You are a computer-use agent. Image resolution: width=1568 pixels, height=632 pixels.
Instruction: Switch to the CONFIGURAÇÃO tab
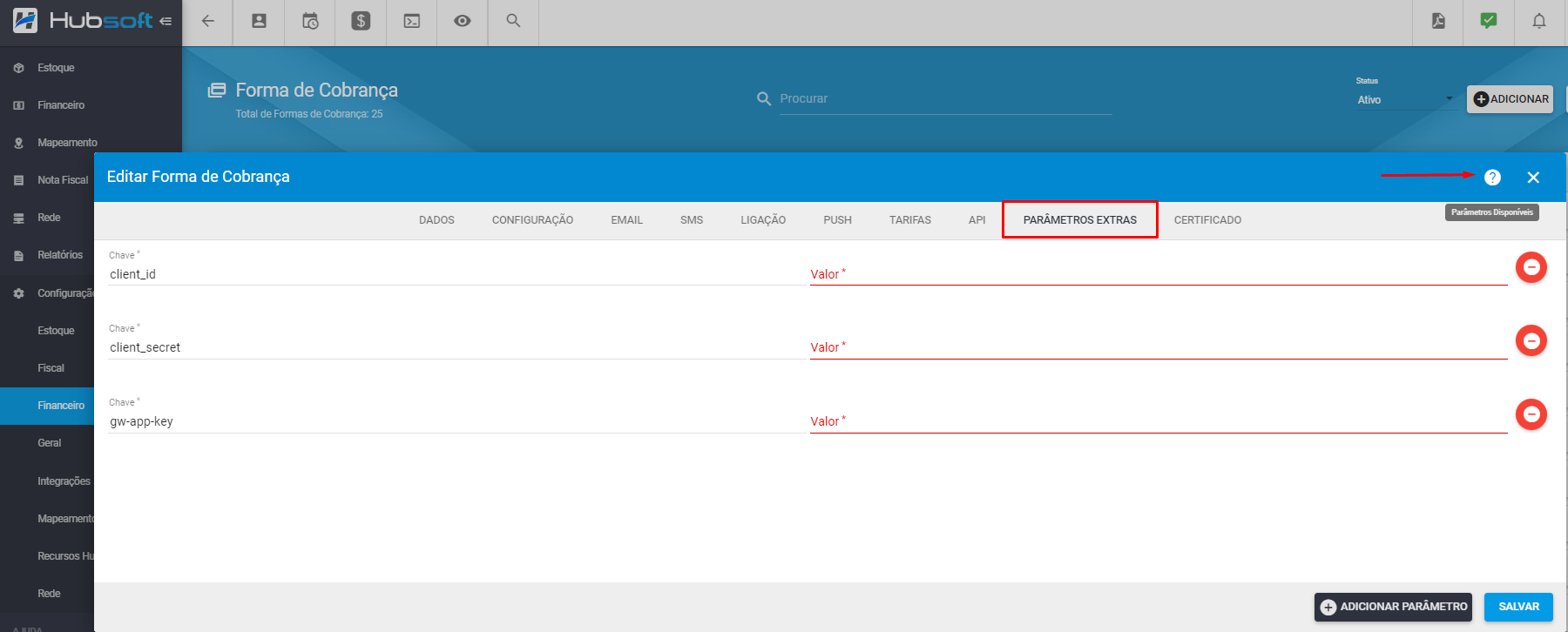coord(532,220)
